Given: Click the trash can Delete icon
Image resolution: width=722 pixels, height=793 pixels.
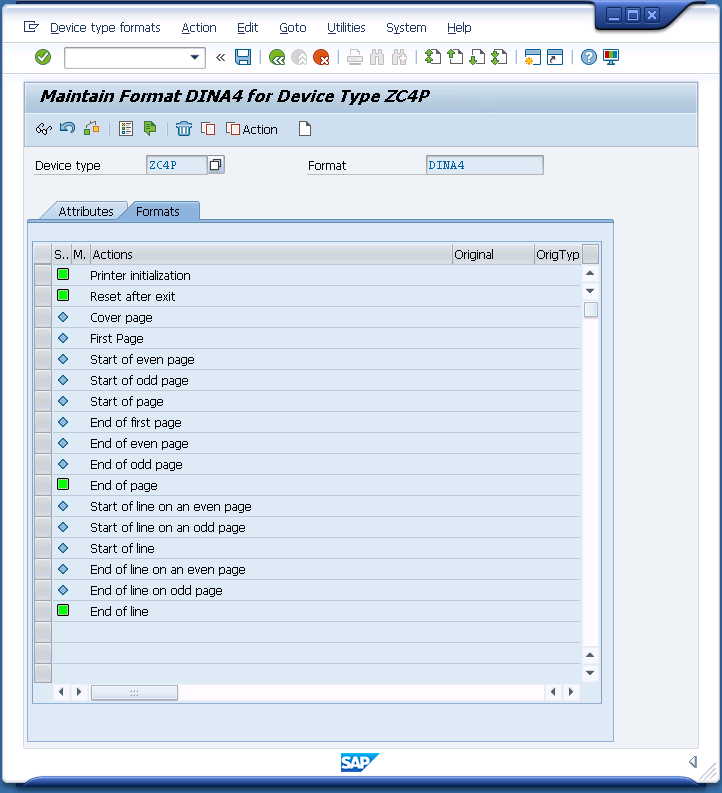Looking at the screenshot, I should (184, 128).
